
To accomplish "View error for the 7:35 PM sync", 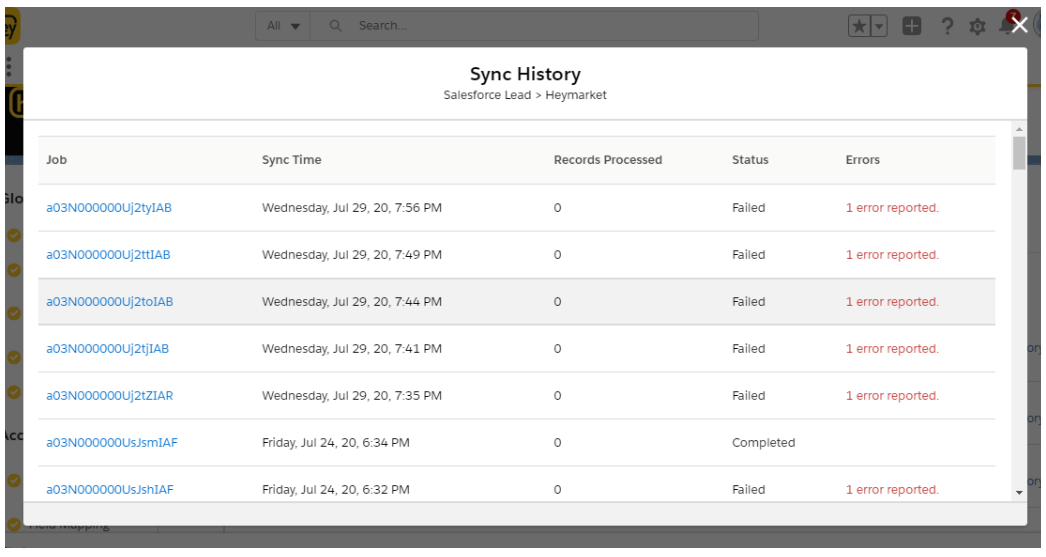I will click(892, 396).
